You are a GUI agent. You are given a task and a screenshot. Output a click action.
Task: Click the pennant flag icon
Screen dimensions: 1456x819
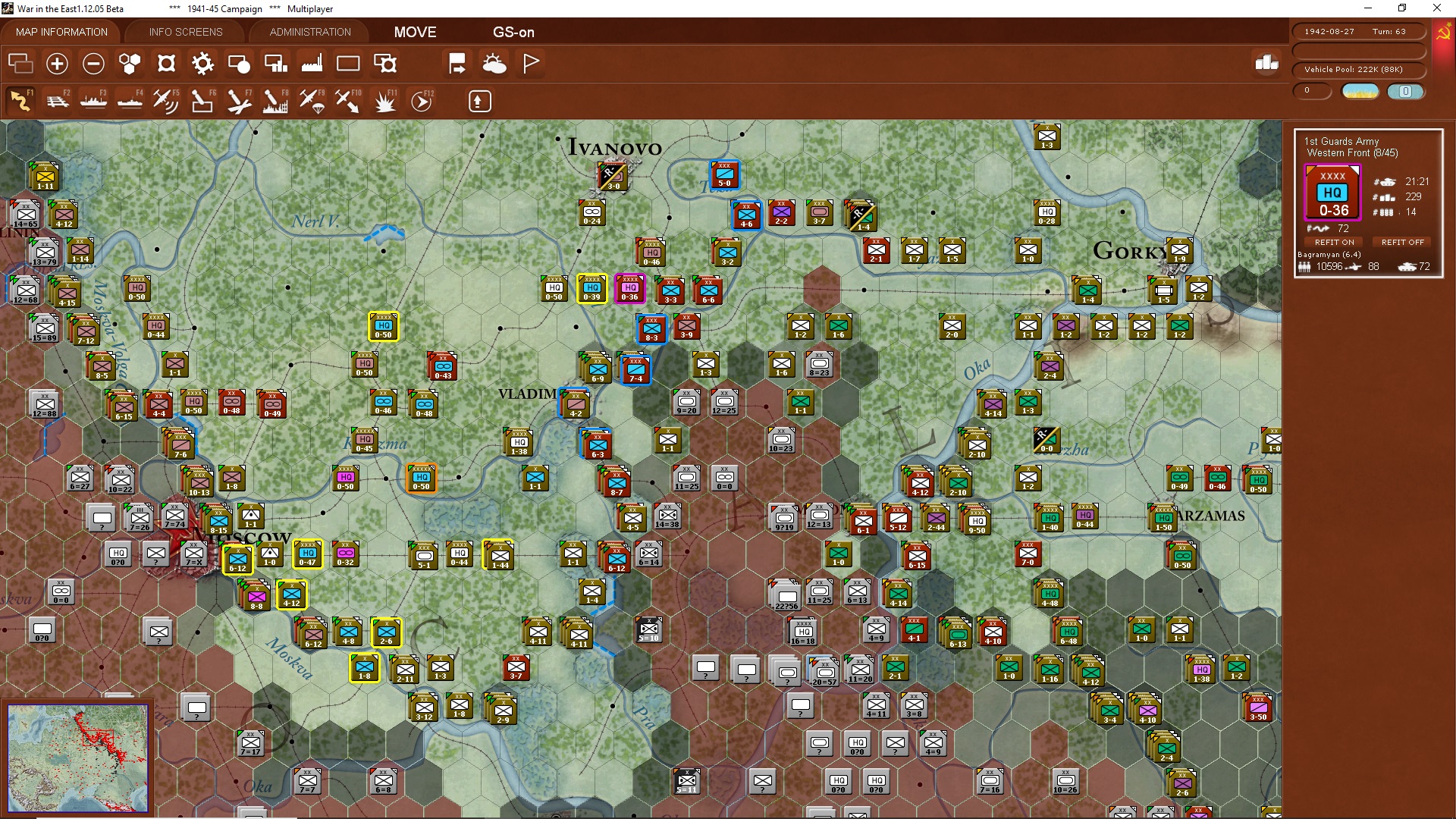coord(531,64)
